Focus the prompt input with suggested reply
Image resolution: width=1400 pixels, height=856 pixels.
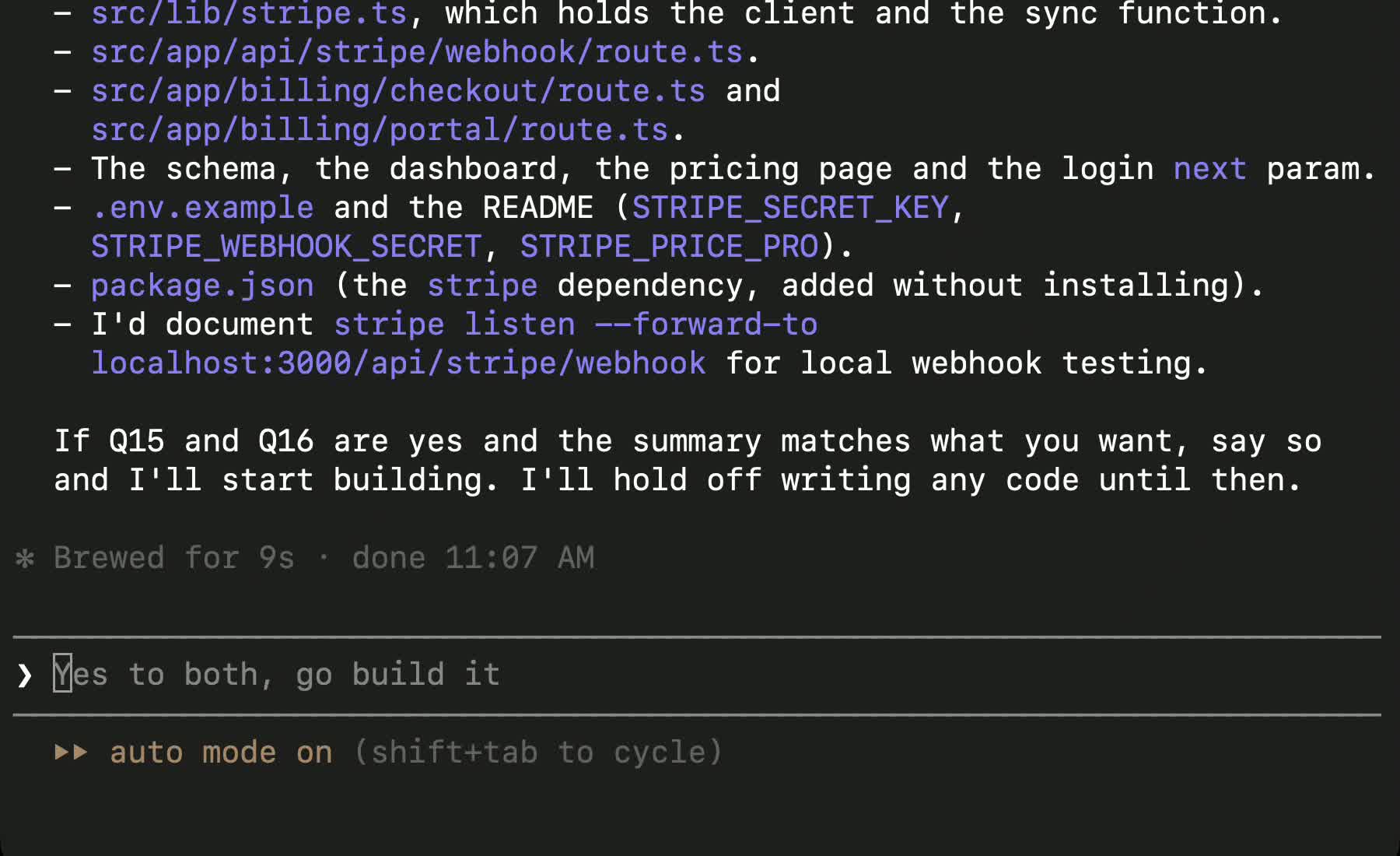pos(697,675)
